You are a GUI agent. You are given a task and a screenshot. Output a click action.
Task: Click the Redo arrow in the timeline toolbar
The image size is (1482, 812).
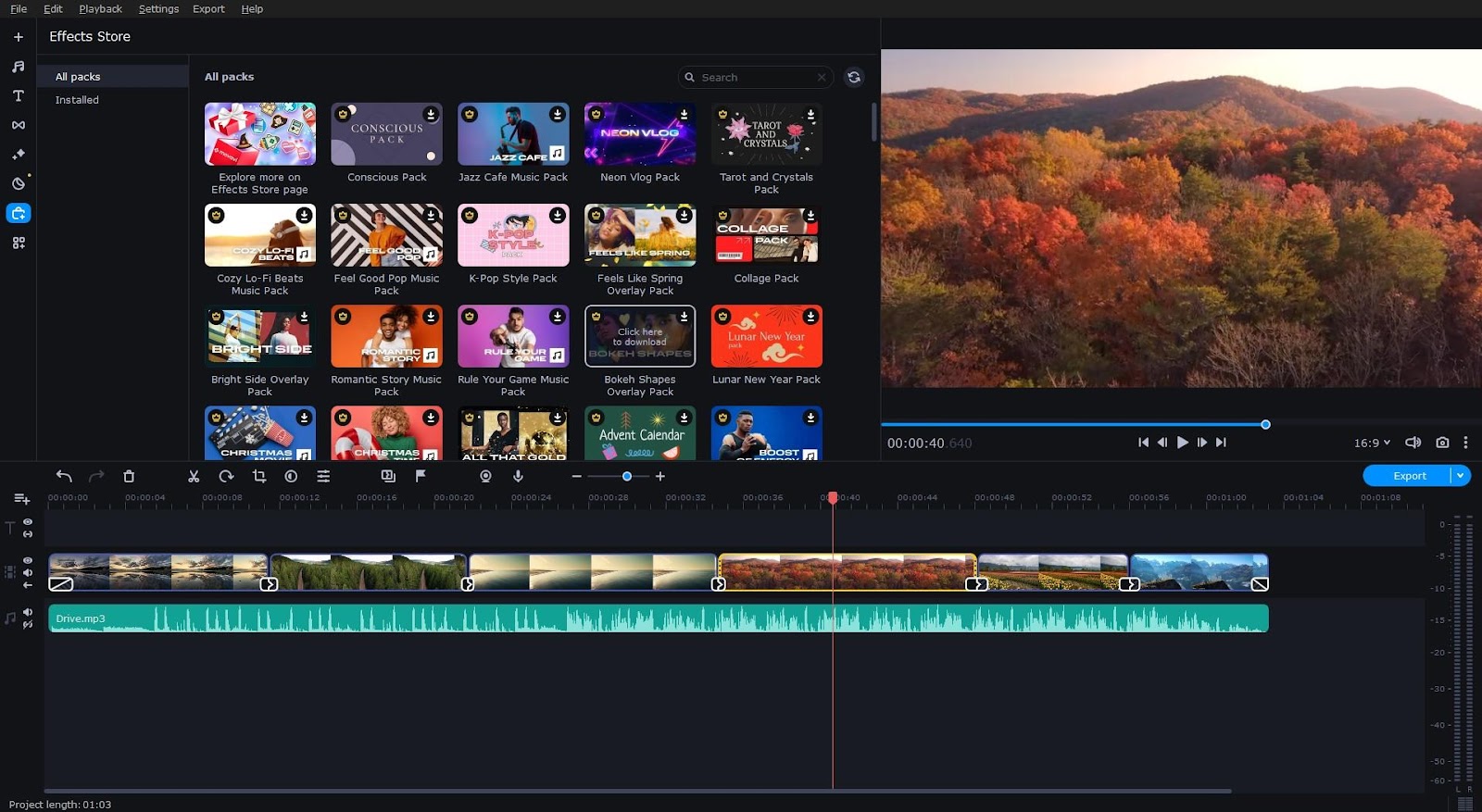point(96,476)
